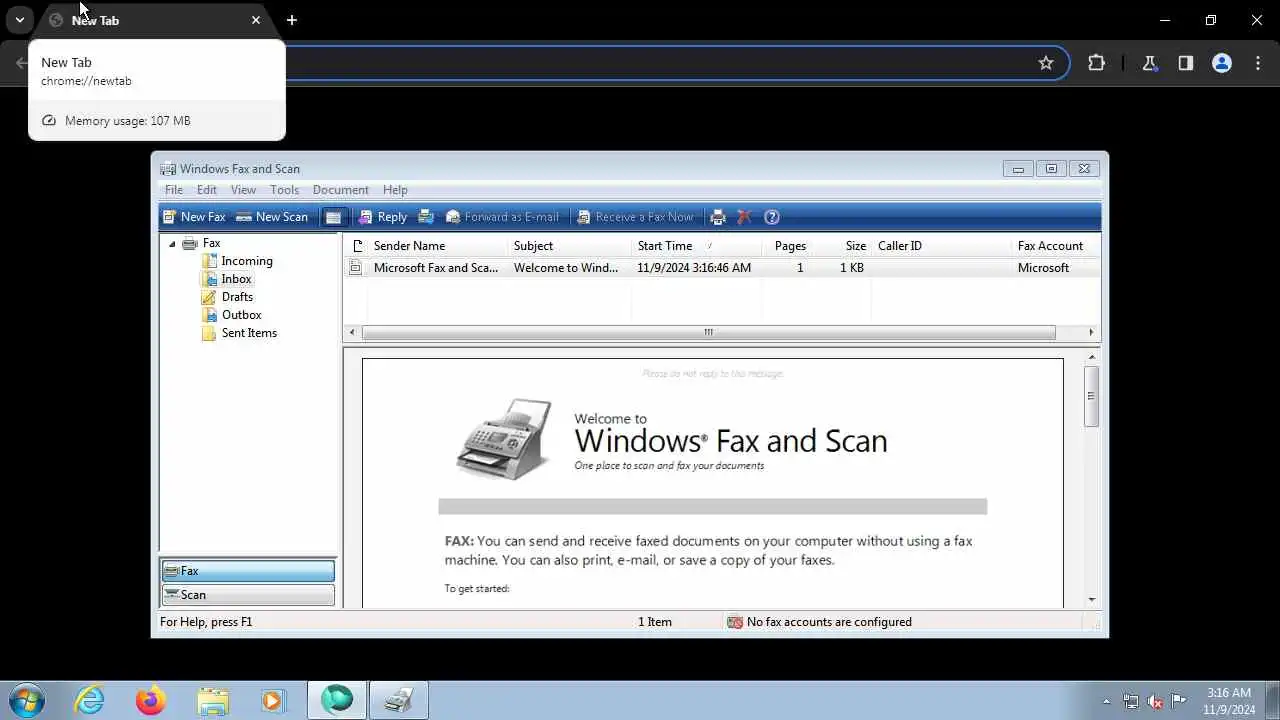The height and width of the screenshot is (720, 1280).
Task: Click 'Welcome to Wind...' subject cell
Action: coord(566,268)
